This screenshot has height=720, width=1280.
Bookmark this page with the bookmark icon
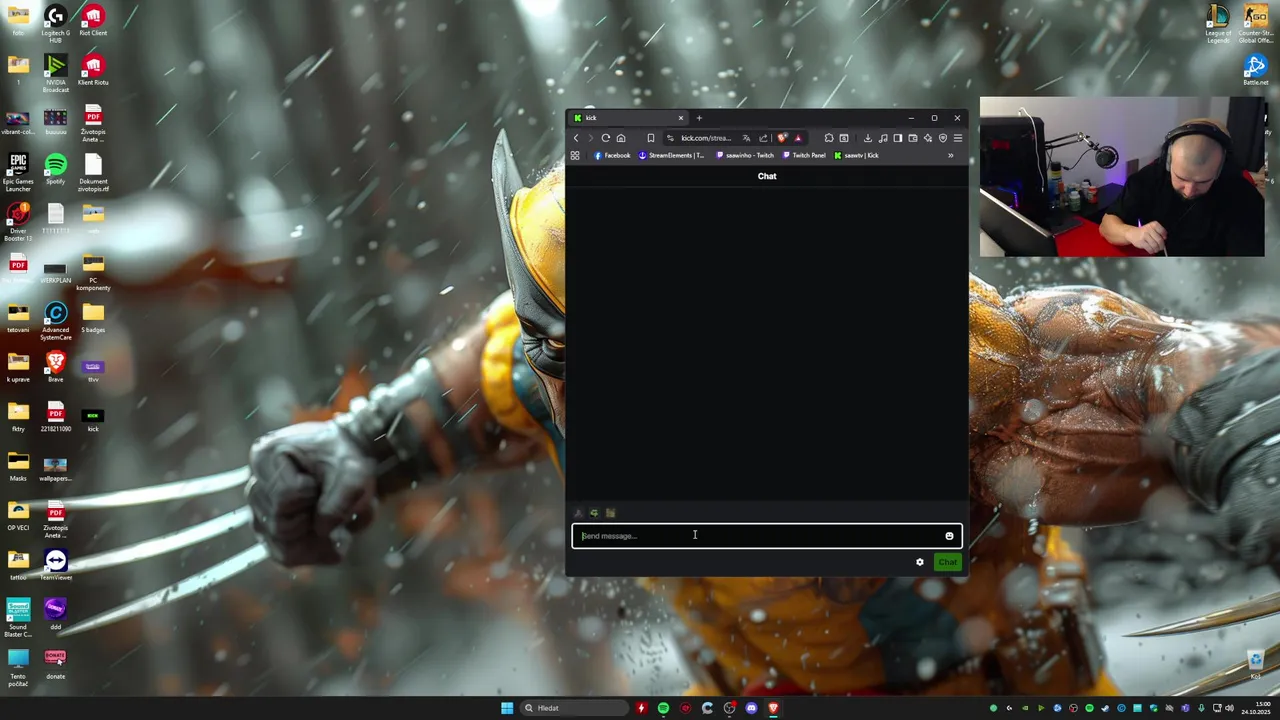pos(651,138)
